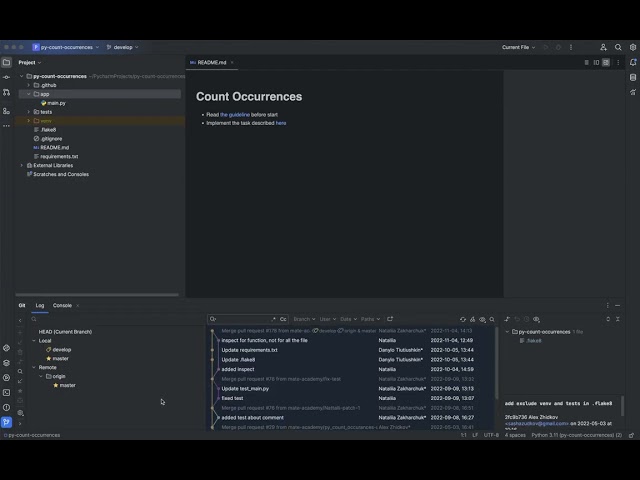The image size is (640, 480).
Task: Click Python 3.11 interpreter in status bar
Action: (576, 435)
